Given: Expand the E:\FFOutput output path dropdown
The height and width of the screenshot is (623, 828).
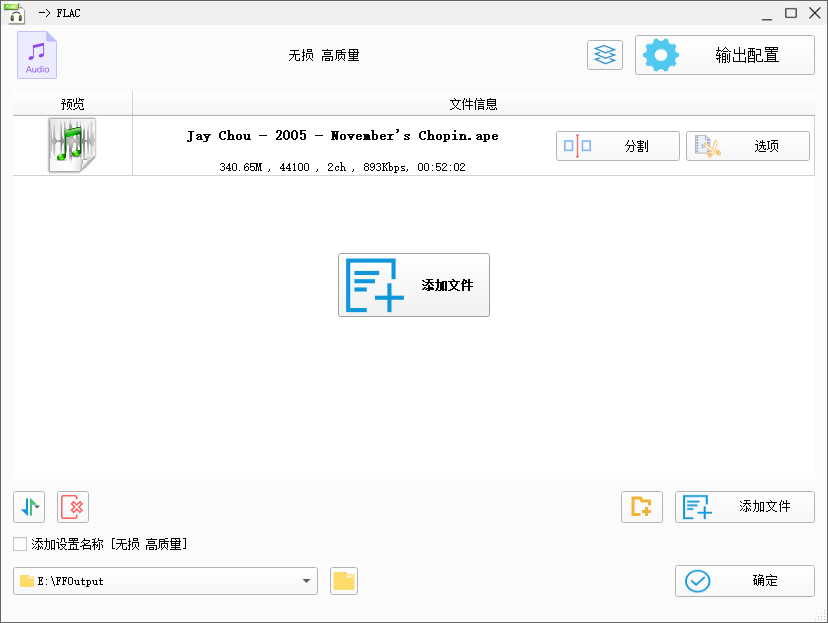Looking at the screenshot, I should [x=306, y=581].
